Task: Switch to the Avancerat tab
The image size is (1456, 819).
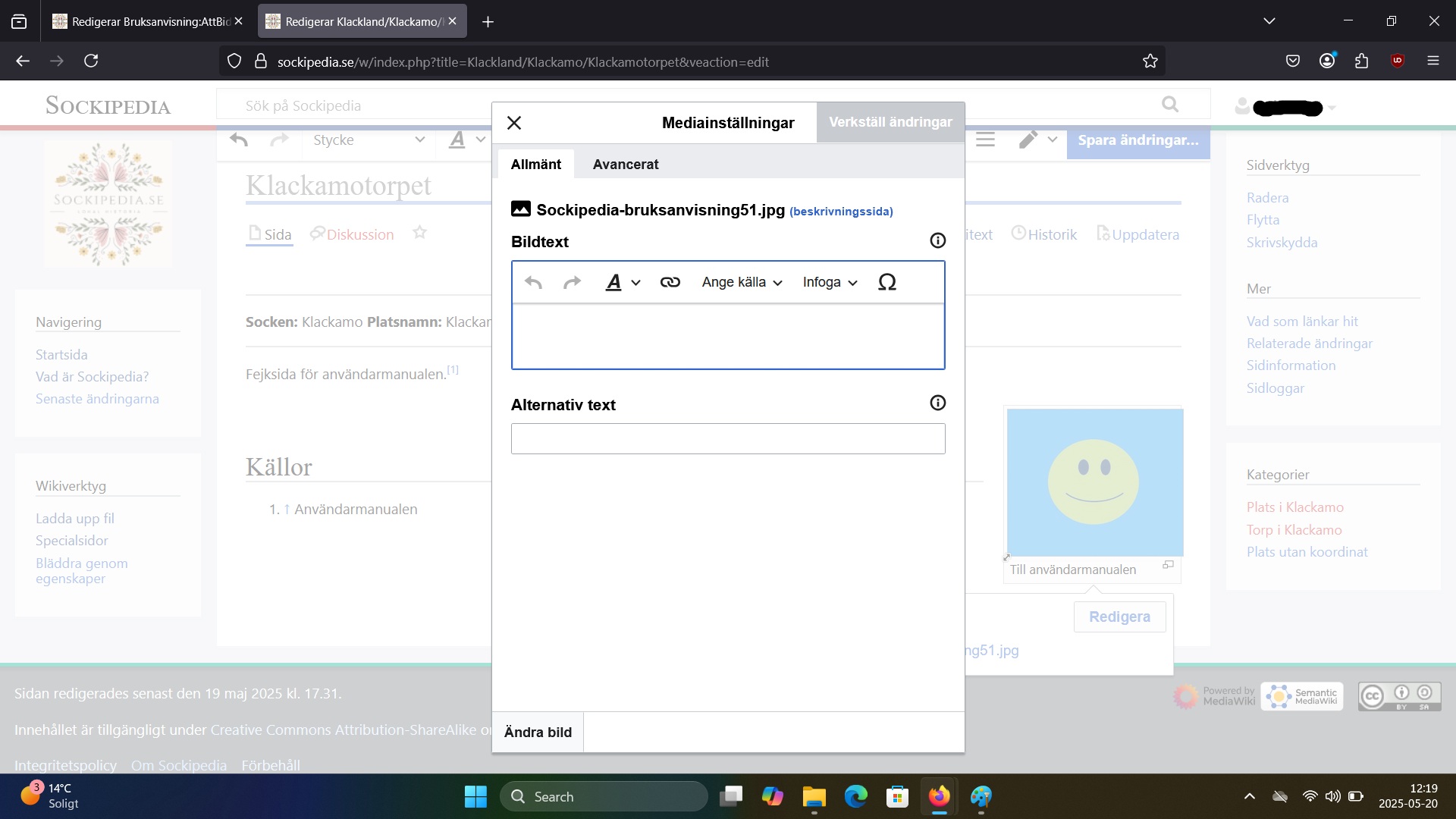Action: pos(625,164)
